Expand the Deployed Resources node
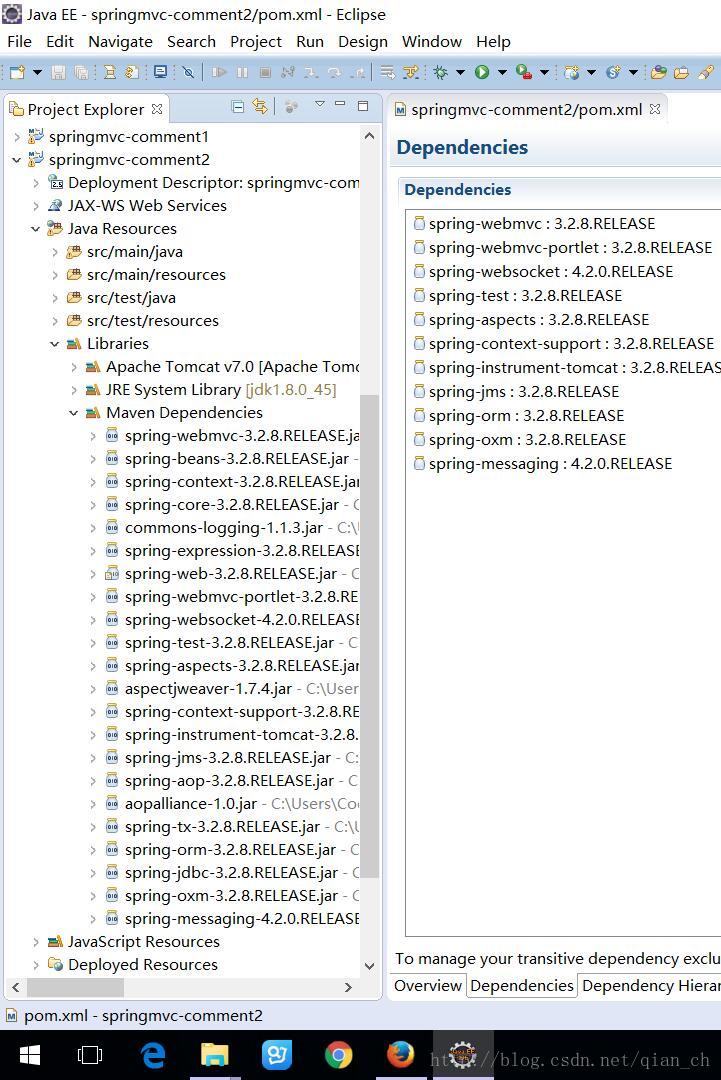The height and width of the screenshot is (1080, 721). pos(35,964)
